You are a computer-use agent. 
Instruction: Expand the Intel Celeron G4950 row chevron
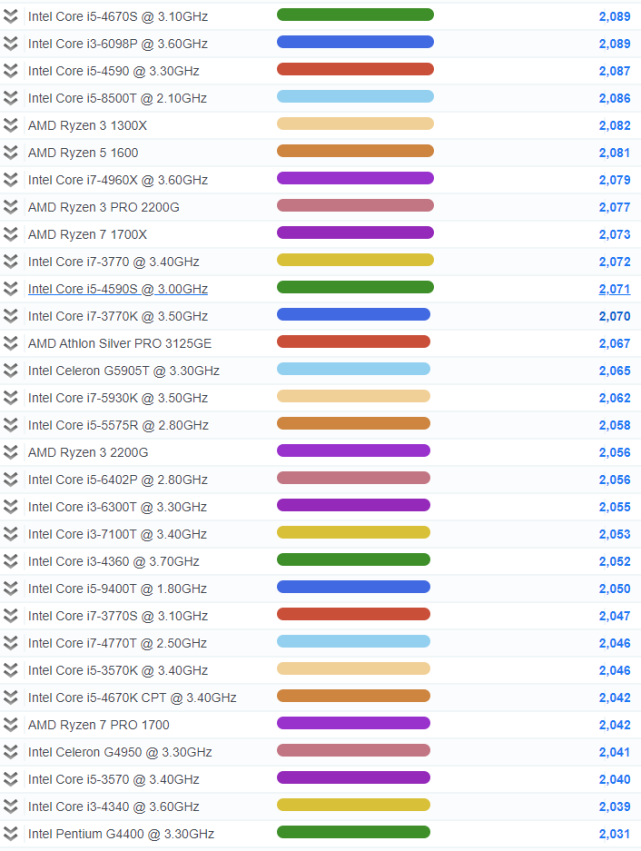(x=10, y=752)
